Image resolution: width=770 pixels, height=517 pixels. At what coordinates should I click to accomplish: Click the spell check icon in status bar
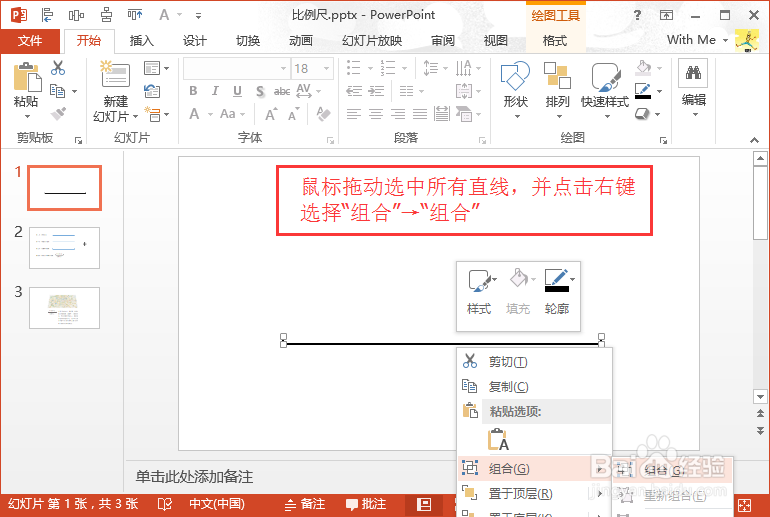click(165, 504)
